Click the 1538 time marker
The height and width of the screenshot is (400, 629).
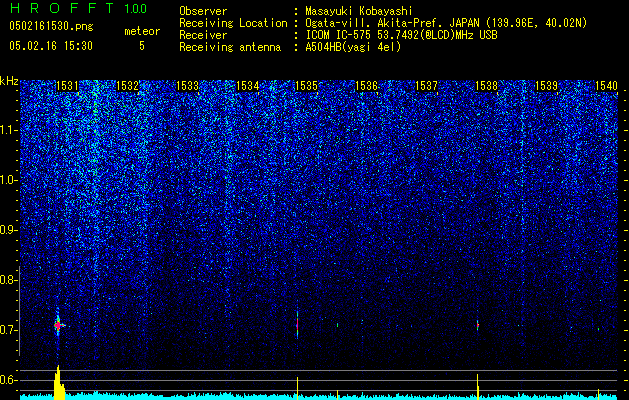[x=486, y=85]
